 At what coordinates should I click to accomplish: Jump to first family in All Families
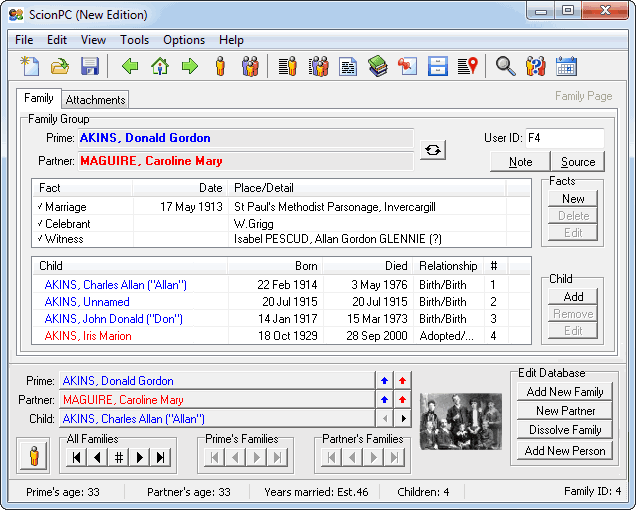coord(76,458)
